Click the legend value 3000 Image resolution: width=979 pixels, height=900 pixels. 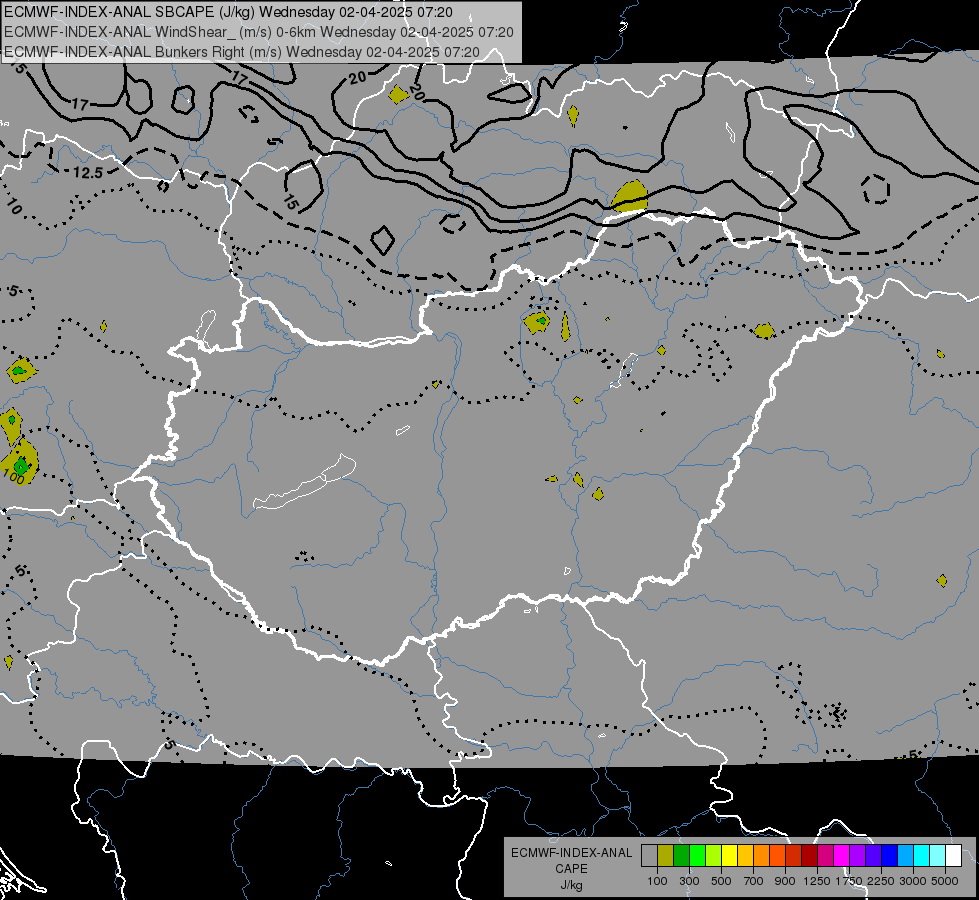click(x=913, y=881)
